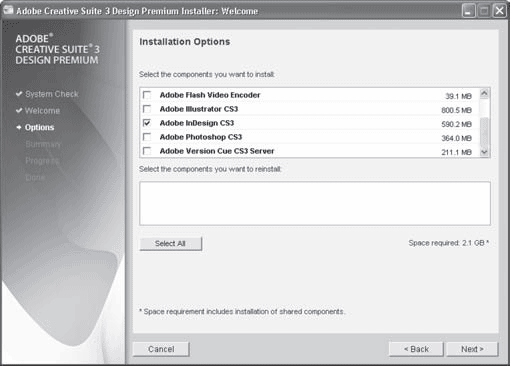Proceed with the Next button
Screen dimensions: 510x366
tap(472, 349)
